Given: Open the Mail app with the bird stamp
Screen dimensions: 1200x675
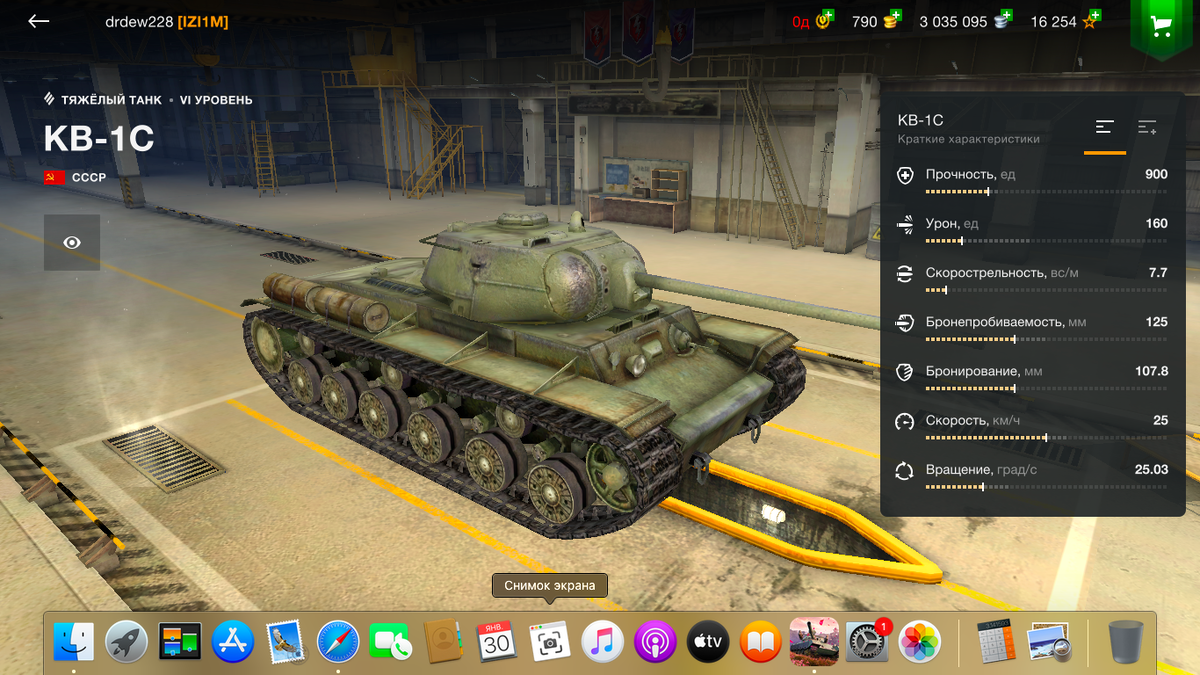Looking at the screenshot, I should coord(285,641).
